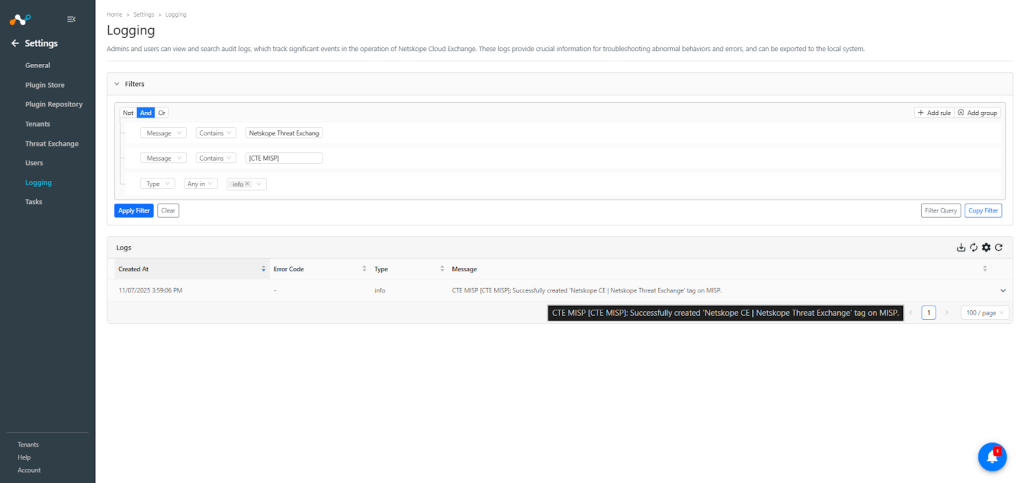Click the Apply Filter button
The image size is (1024, 483).
(x=134, y=210)
